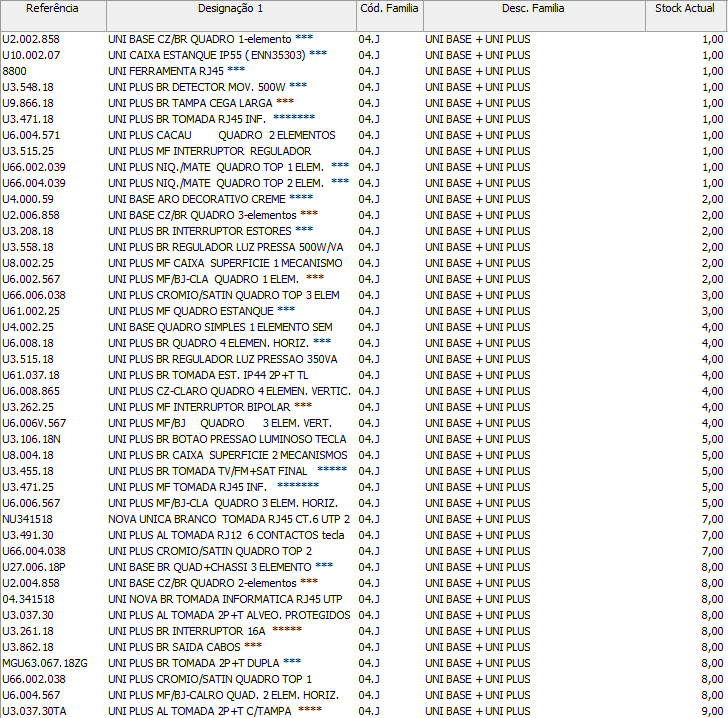The image size is (728, 718).
Task: Click the Cód. Familia column header
Action: (x=390, y=15)
